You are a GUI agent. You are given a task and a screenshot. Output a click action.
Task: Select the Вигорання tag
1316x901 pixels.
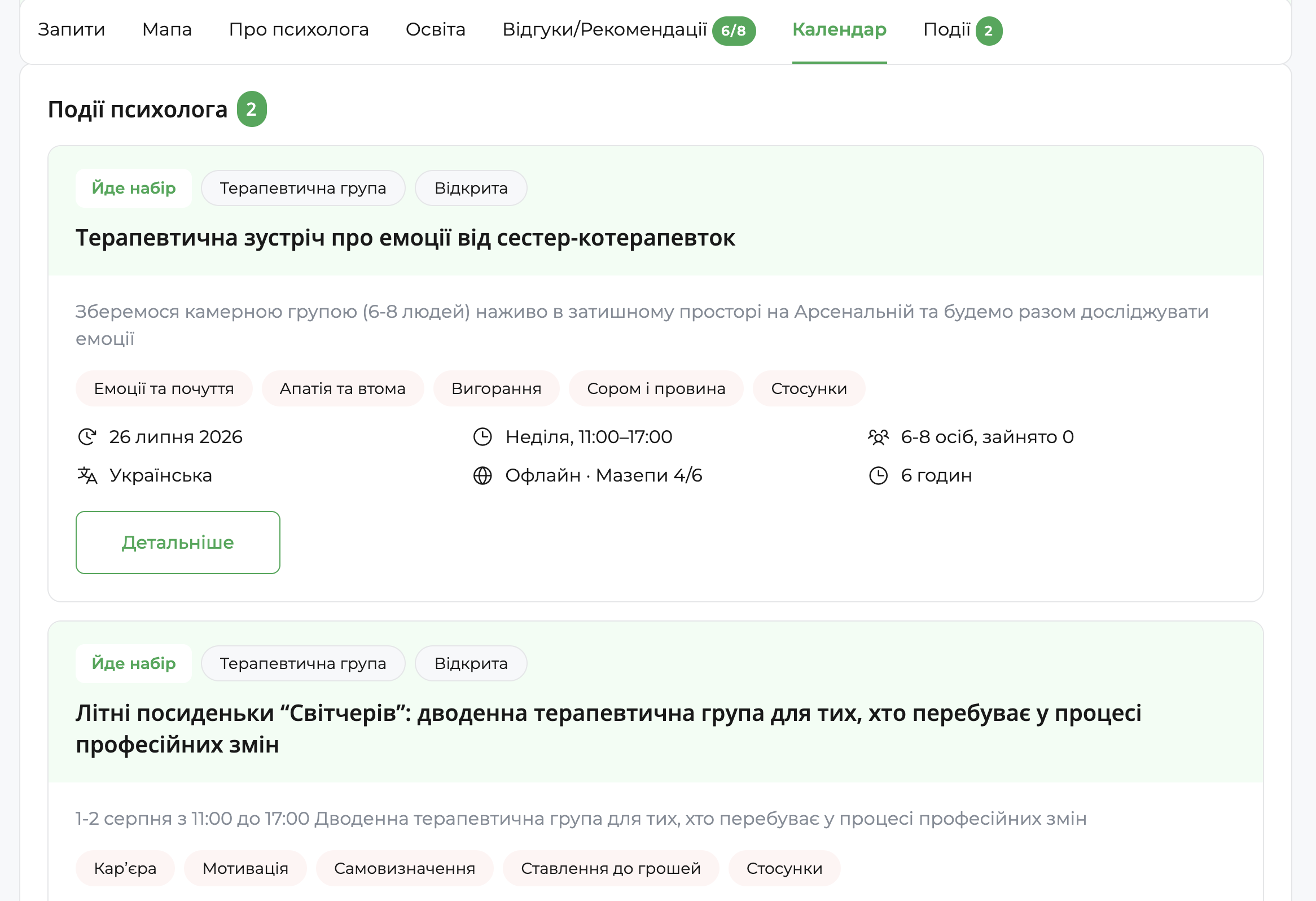pos(497,388)
